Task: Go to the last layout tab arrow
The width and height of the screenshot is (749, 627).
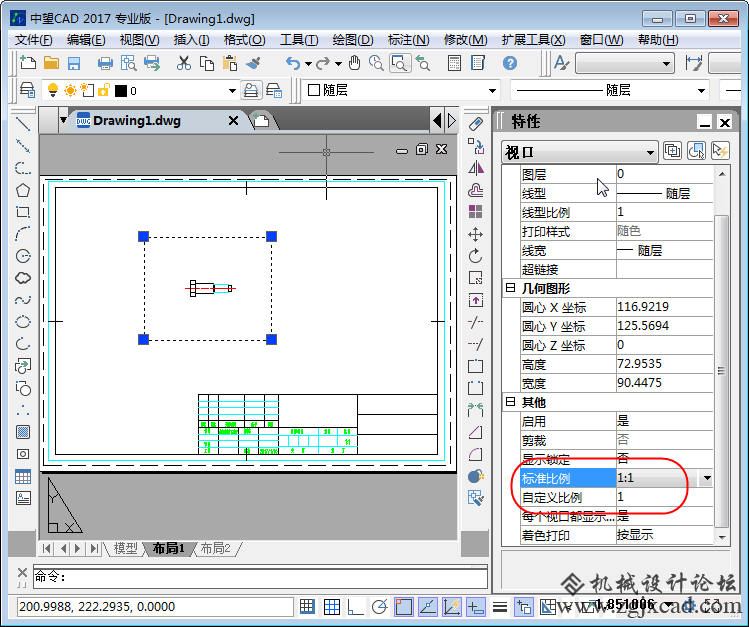Action: [94, 548]
